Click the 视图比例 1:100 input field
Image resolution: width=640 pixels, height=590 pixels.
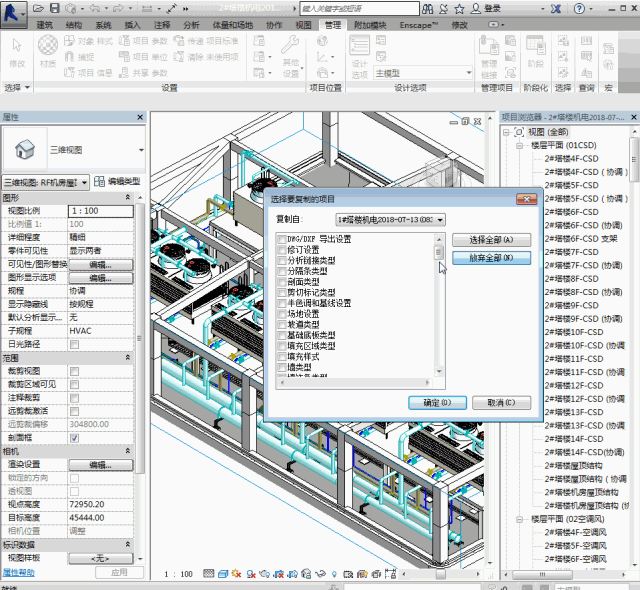[100, 212]
